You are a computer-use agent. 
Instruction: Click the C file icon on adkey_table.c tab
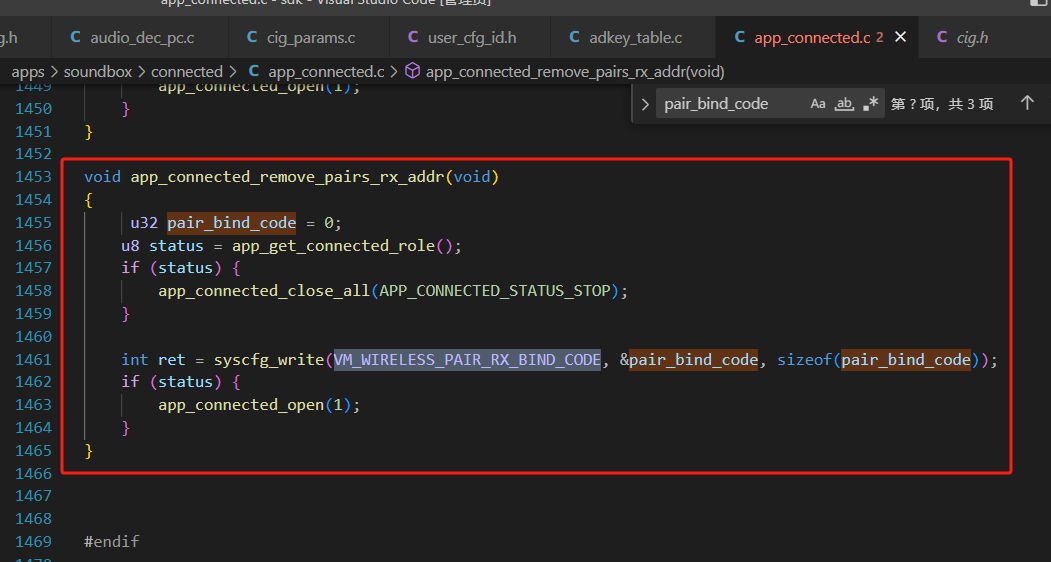pos(574,38)
